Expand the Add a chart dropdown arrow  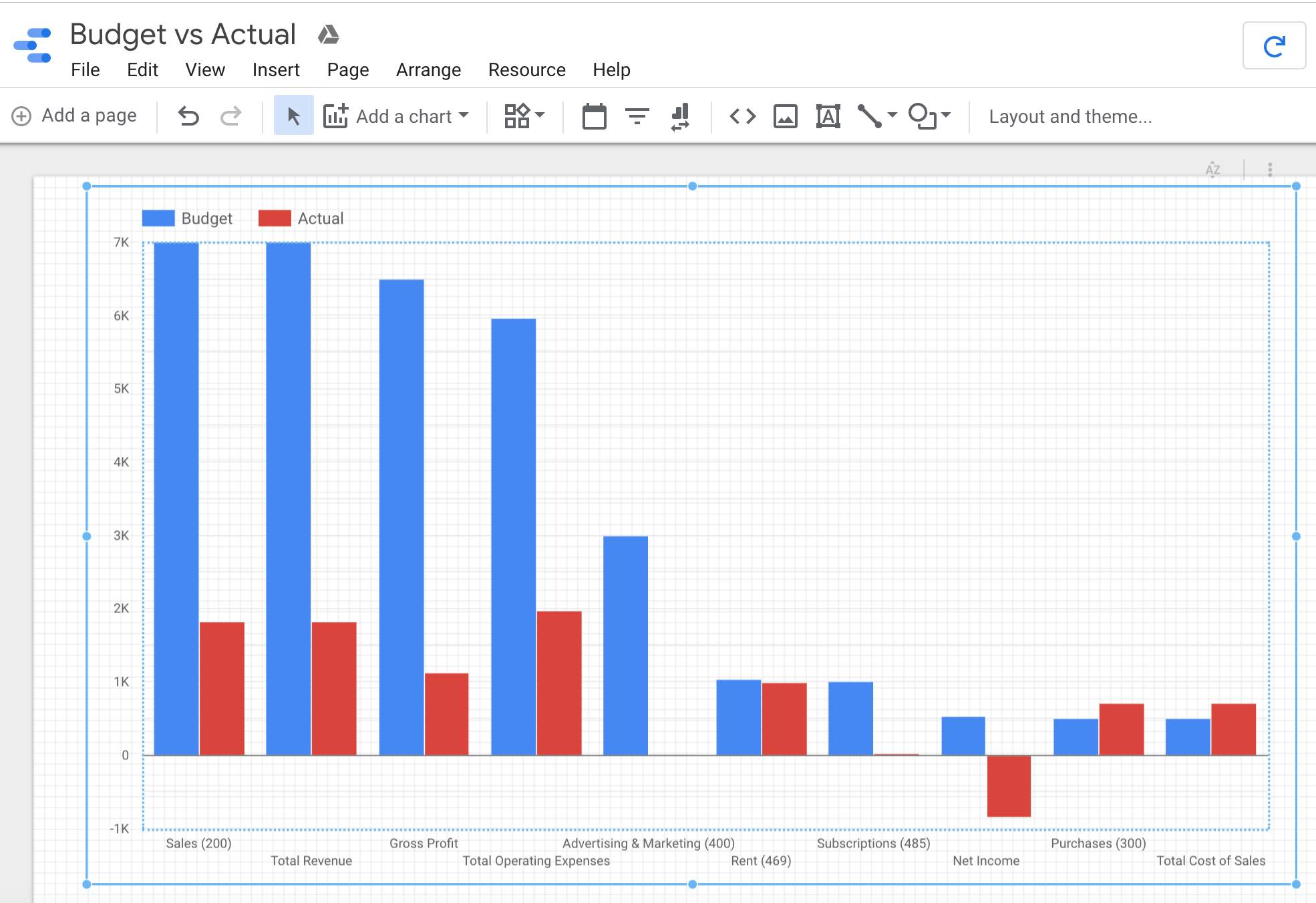pyautogui.click(x=464, y=115)
